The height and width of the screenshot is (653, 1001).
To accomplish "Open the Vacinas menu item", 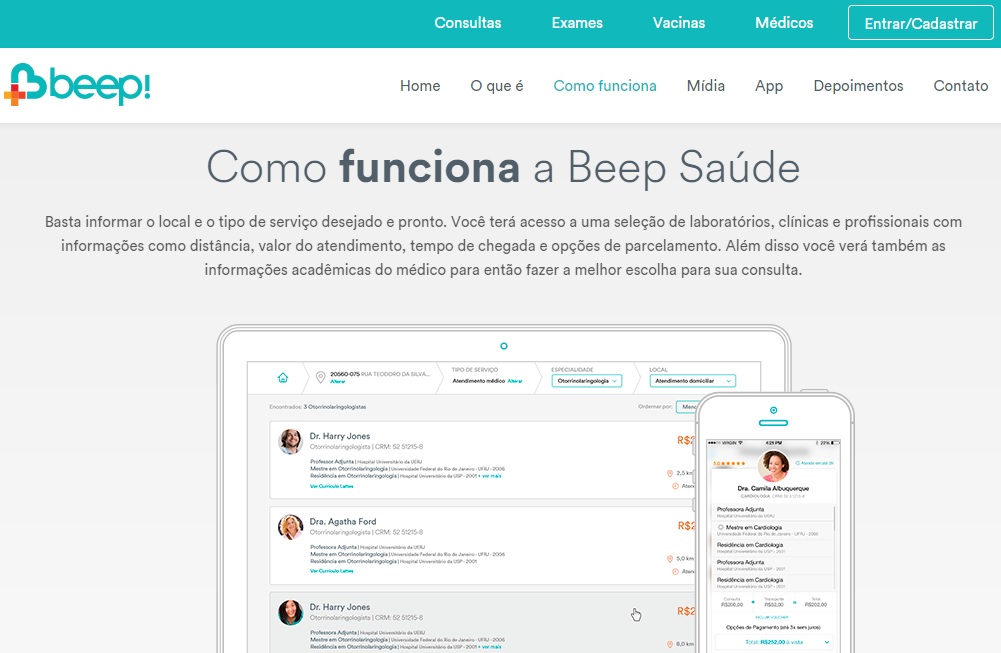I will pyautogui.click(x=679, y=23).
